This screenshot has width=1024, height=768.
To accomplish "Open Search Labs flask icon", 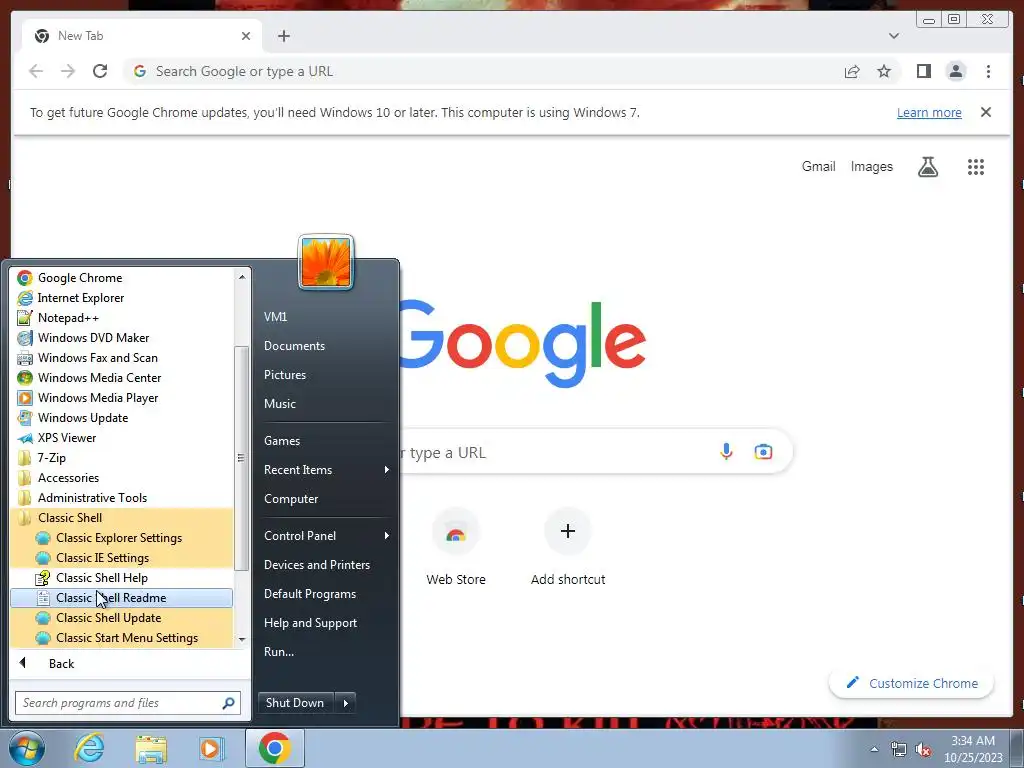I will coord(928,167).
